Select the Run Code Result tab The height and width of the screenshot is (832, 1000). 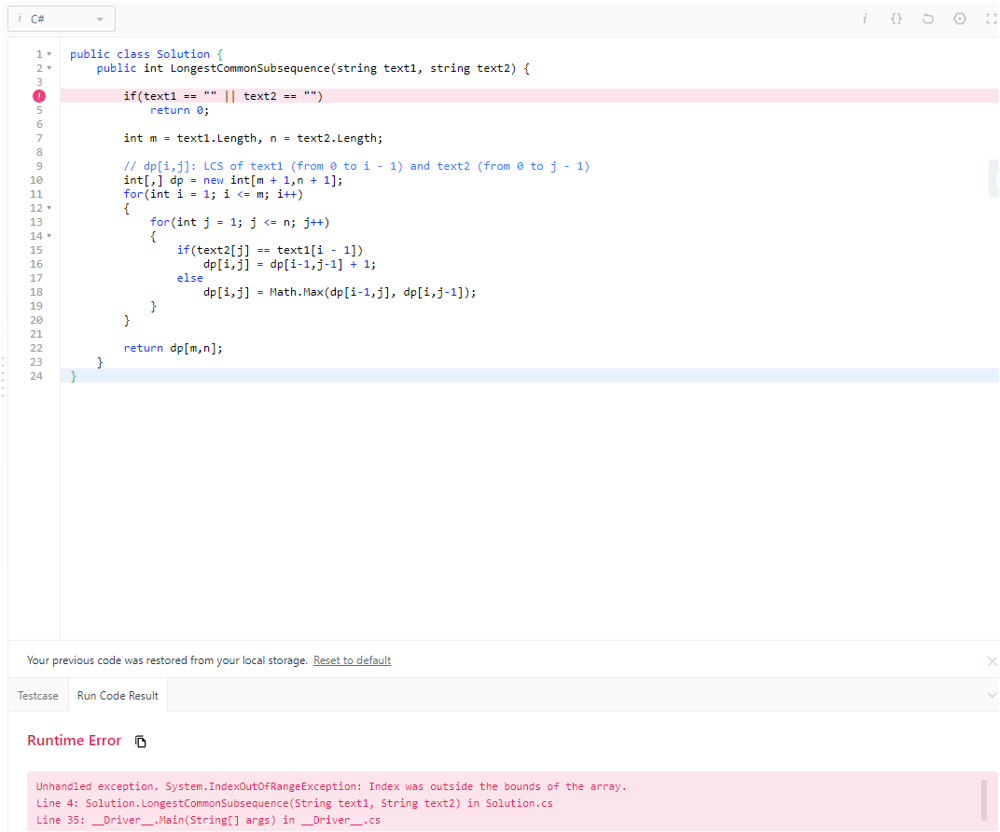(118, 696)
